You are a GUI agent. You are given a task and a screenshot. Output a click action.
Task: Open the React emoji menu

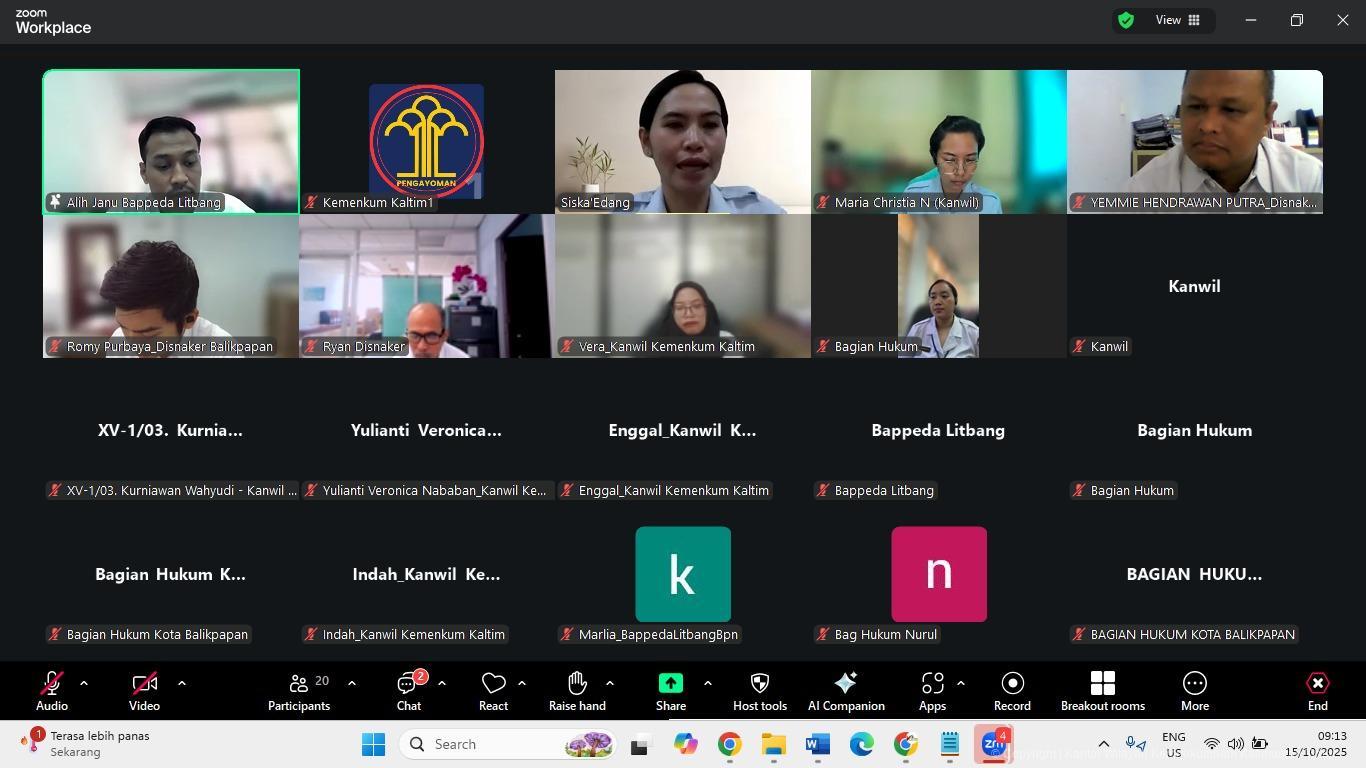pyautogui.click(x=493, y=691)
